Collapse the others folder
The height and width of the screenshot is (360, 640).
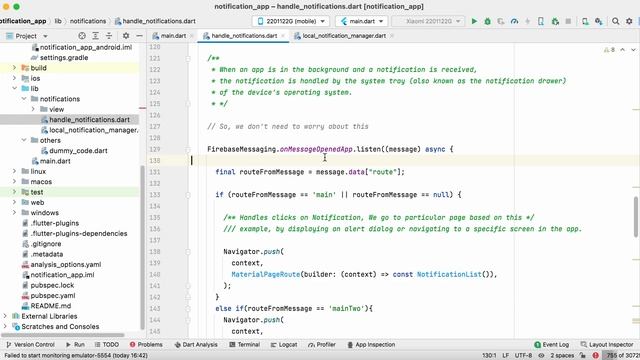(x=24, y=140)
